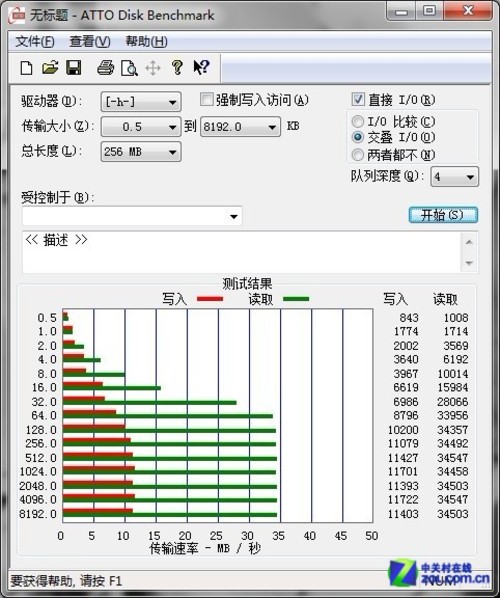Click write value 10200 in results

click(x=403, y=429)
